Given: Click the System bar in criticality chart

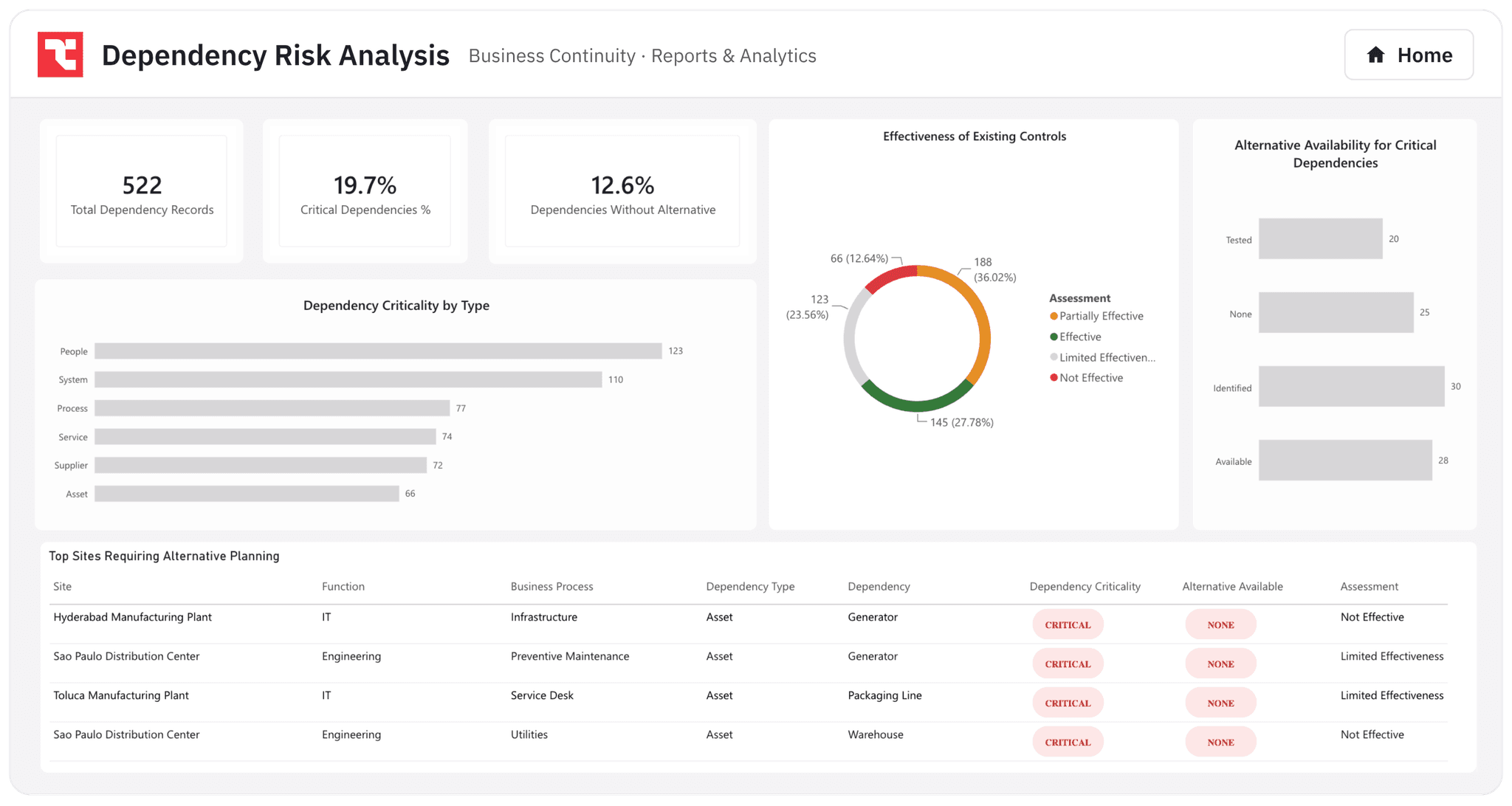Looking at the screenshot, I should tap(348, 379).
